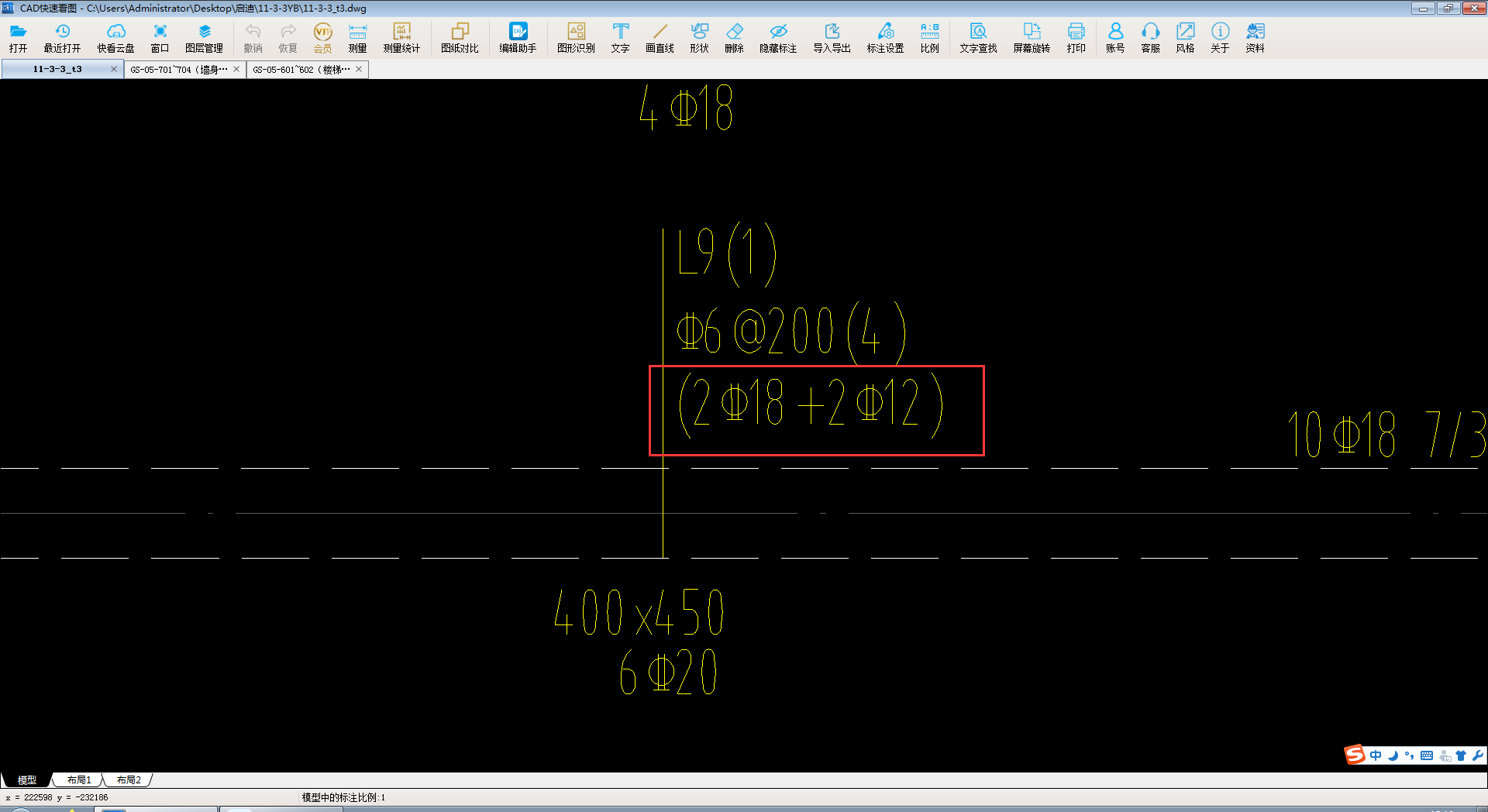The image size is (1488, 812).
Task: Click the Sogou input method S logo
Action: [x=1355, y=755]
